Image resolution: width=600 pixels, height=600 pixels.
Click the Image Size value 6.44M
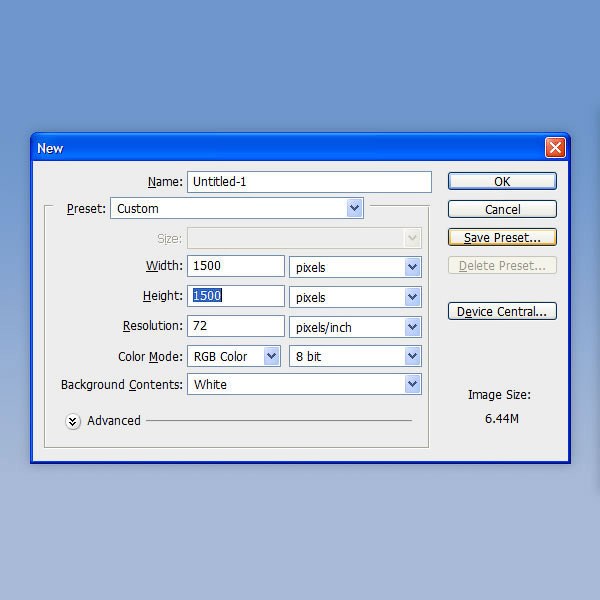(502, 419)
